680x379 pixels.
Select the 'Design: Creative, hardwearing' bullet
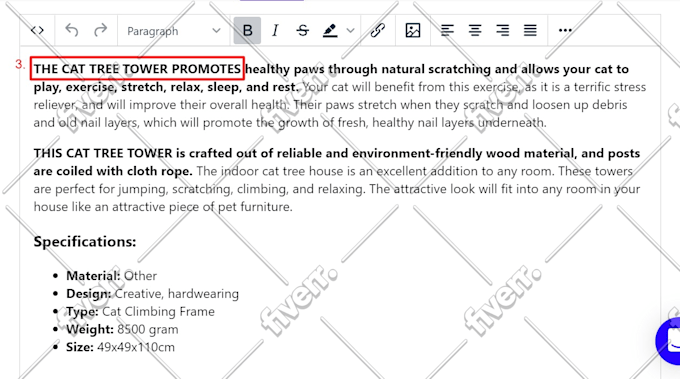point(152,294)
